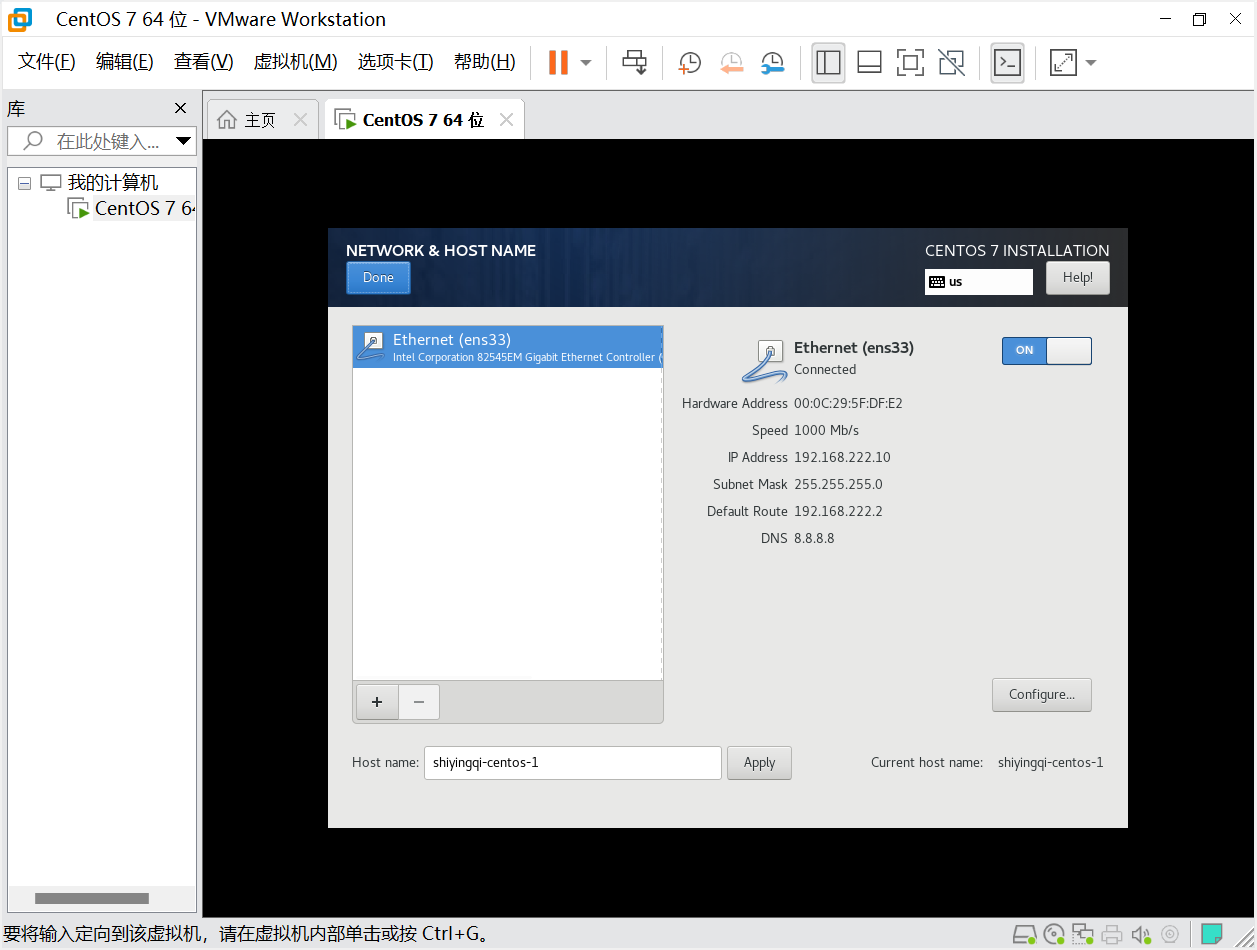The image size is (1257, 950).
Task: Toggle the library sidebar view
Action: (x=828, y=62)
